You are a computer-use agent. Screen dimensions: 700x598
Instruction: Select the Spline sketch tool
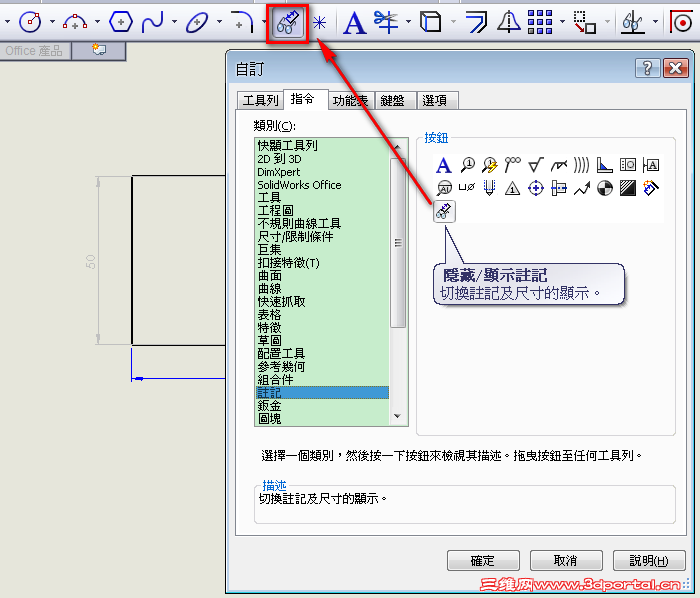click(153, 22)
